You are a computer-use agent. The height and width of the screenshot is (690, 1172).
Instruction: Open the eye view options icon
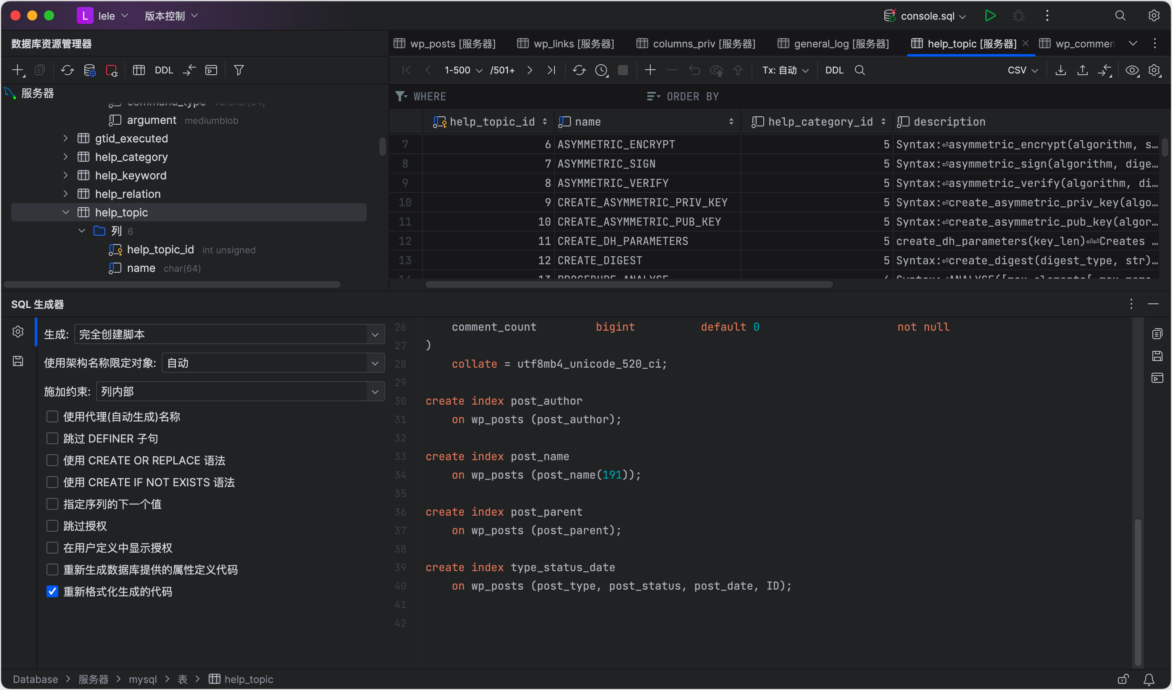[1132, 70]
